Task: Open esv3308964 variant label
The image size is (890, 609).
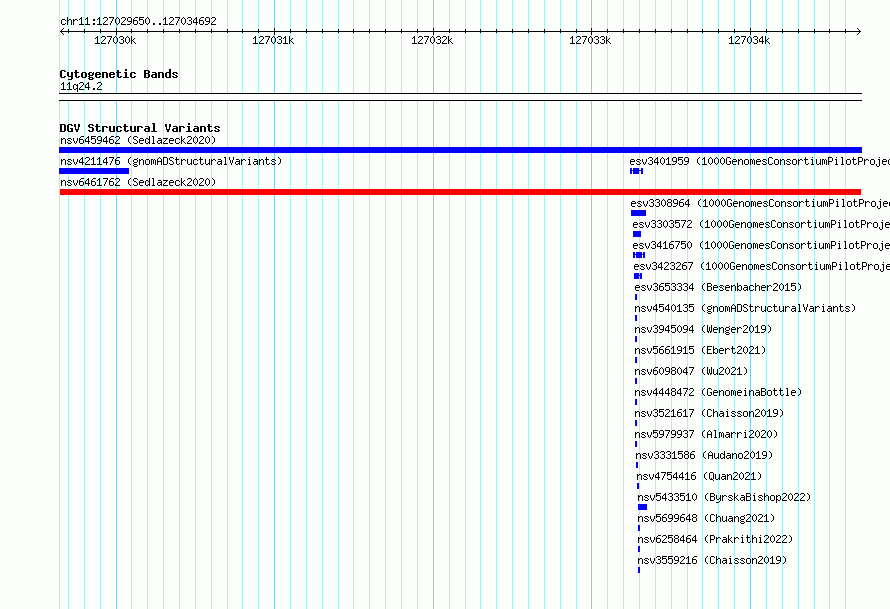Action: pos(760,203)
